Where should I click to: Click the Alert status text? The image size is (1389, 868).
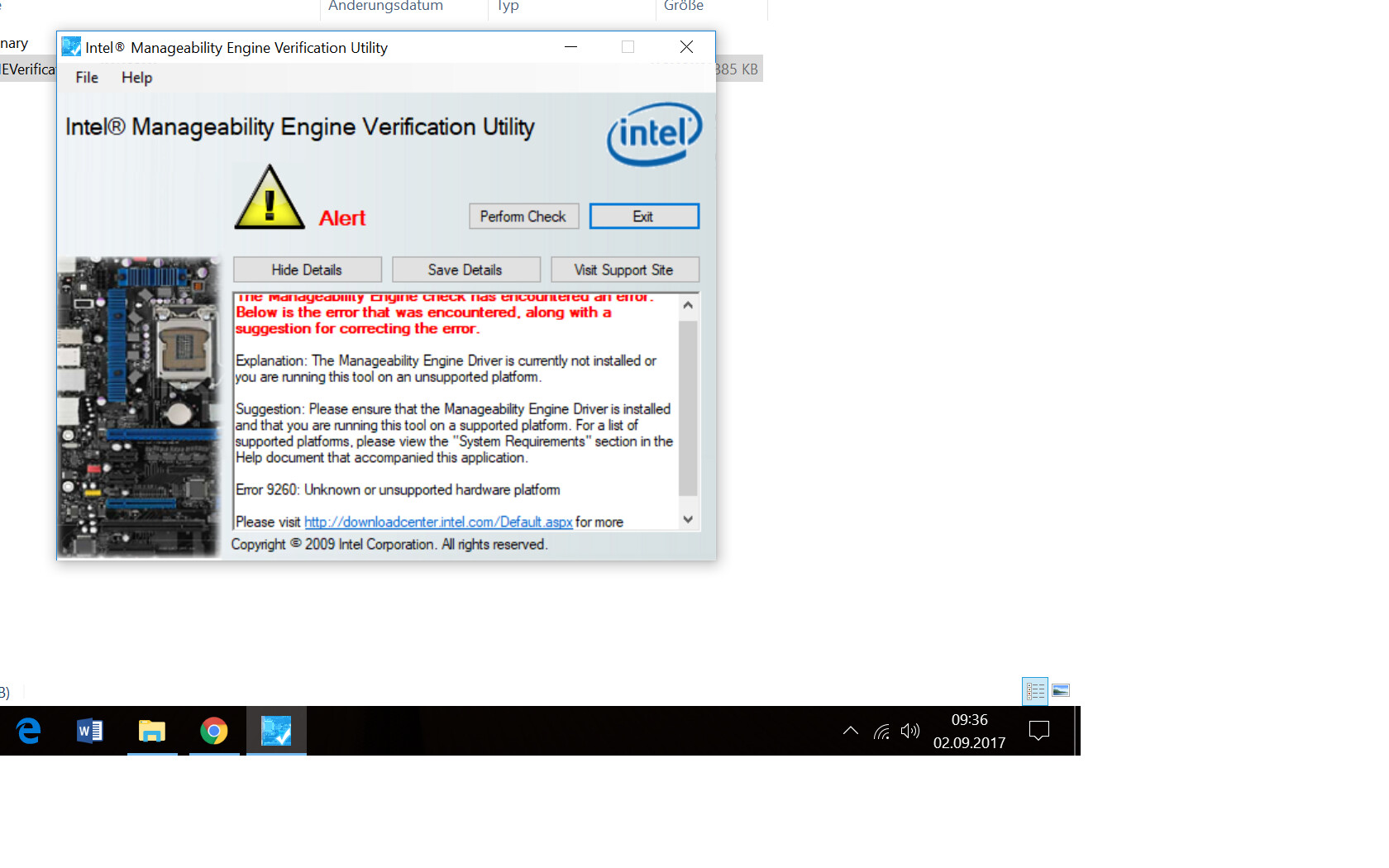(342, 218)
